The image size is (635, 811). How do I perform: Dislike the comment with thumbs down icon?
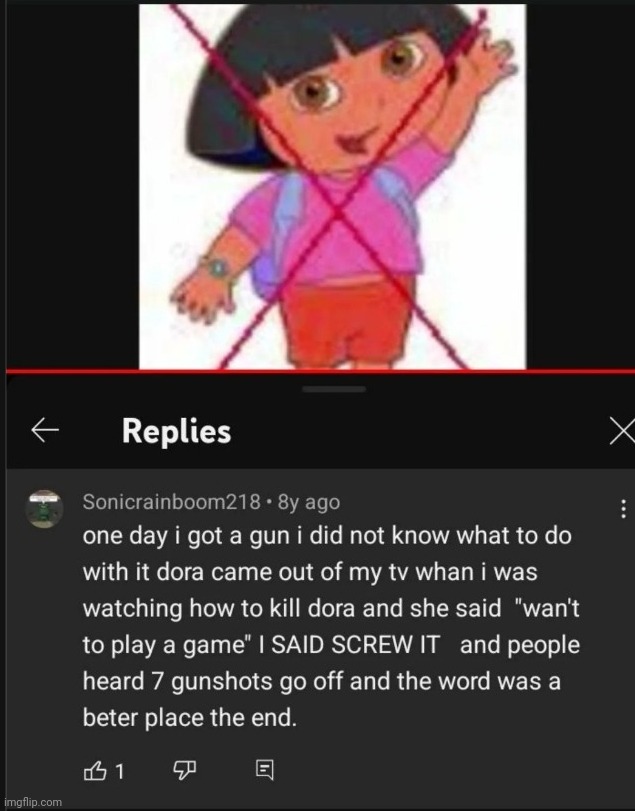(185, 771)
